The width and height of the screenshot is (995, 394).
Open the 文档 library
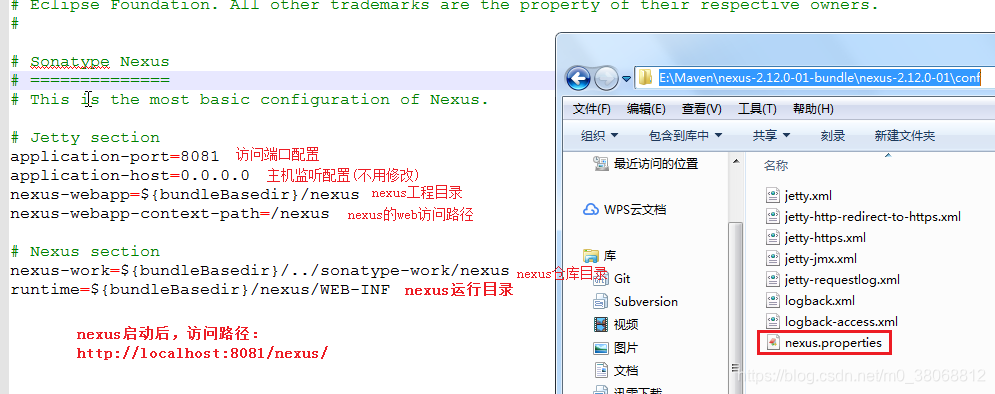pyautogui.click(x=626, y=371)
